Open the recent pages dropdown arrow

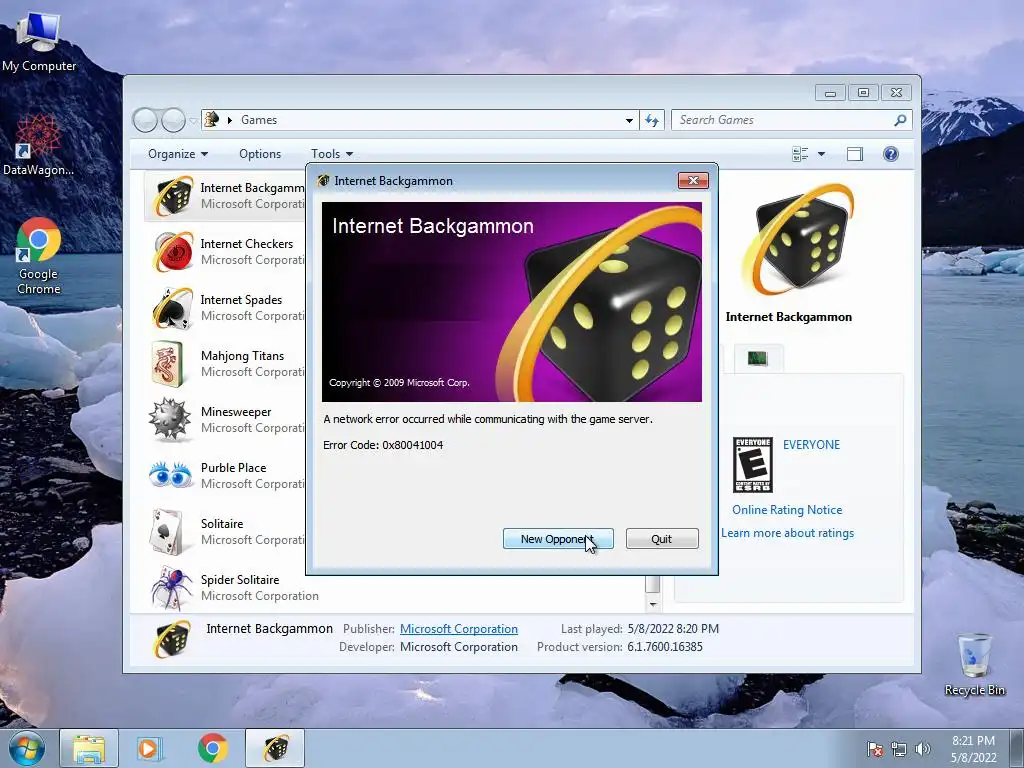(x=193, y=120)
